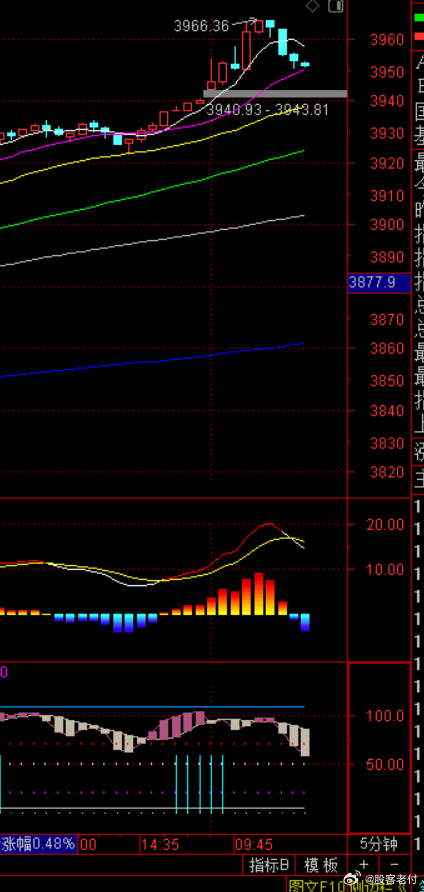Viewport: 424px width, 892px height.
Task: Click the 3860 price axis label
Action: [x=387, y=349]
